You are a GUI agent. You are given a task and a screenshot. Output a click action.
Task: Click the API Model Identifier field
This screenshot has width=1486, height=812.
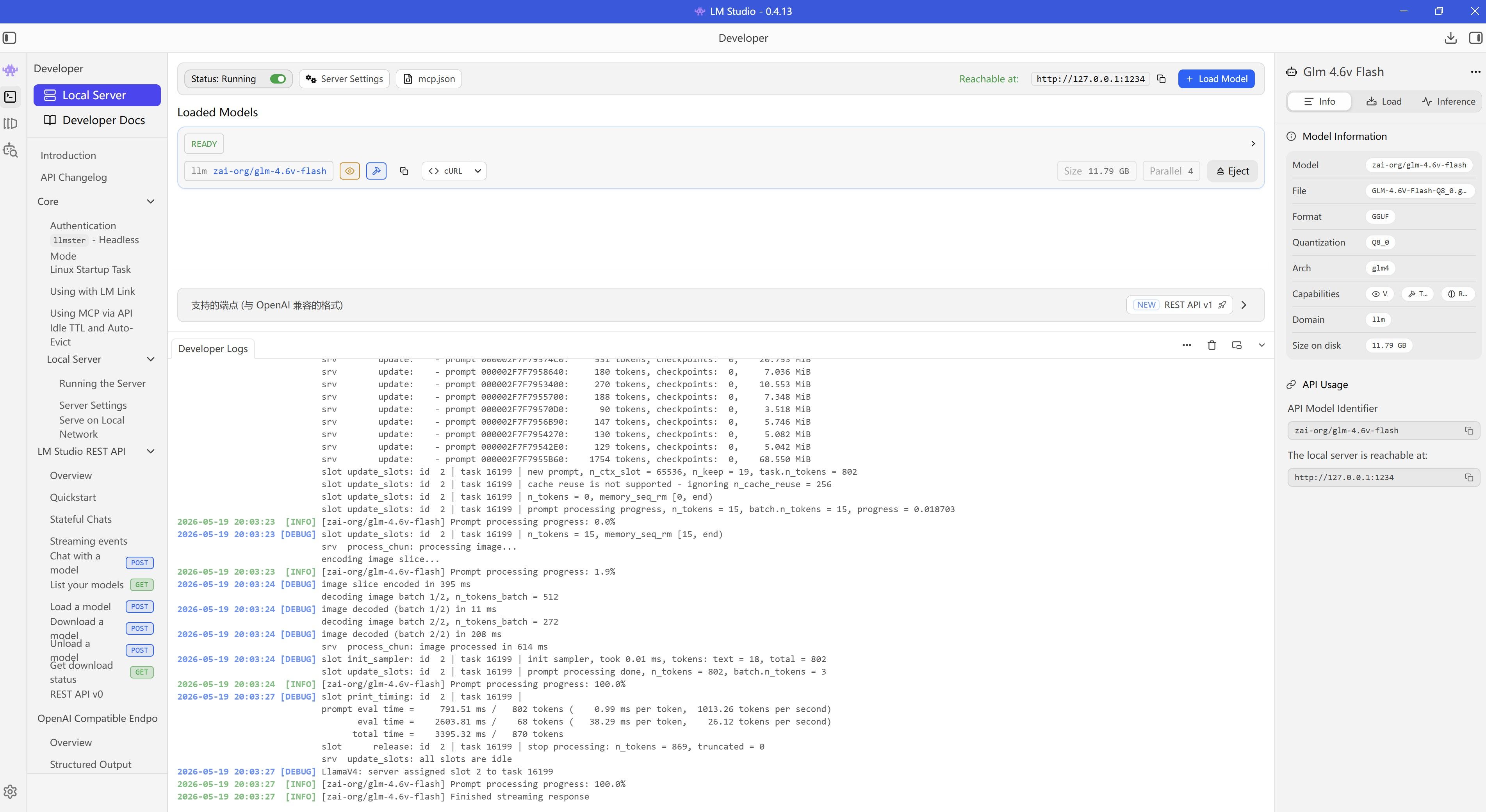coord(1383,431)
